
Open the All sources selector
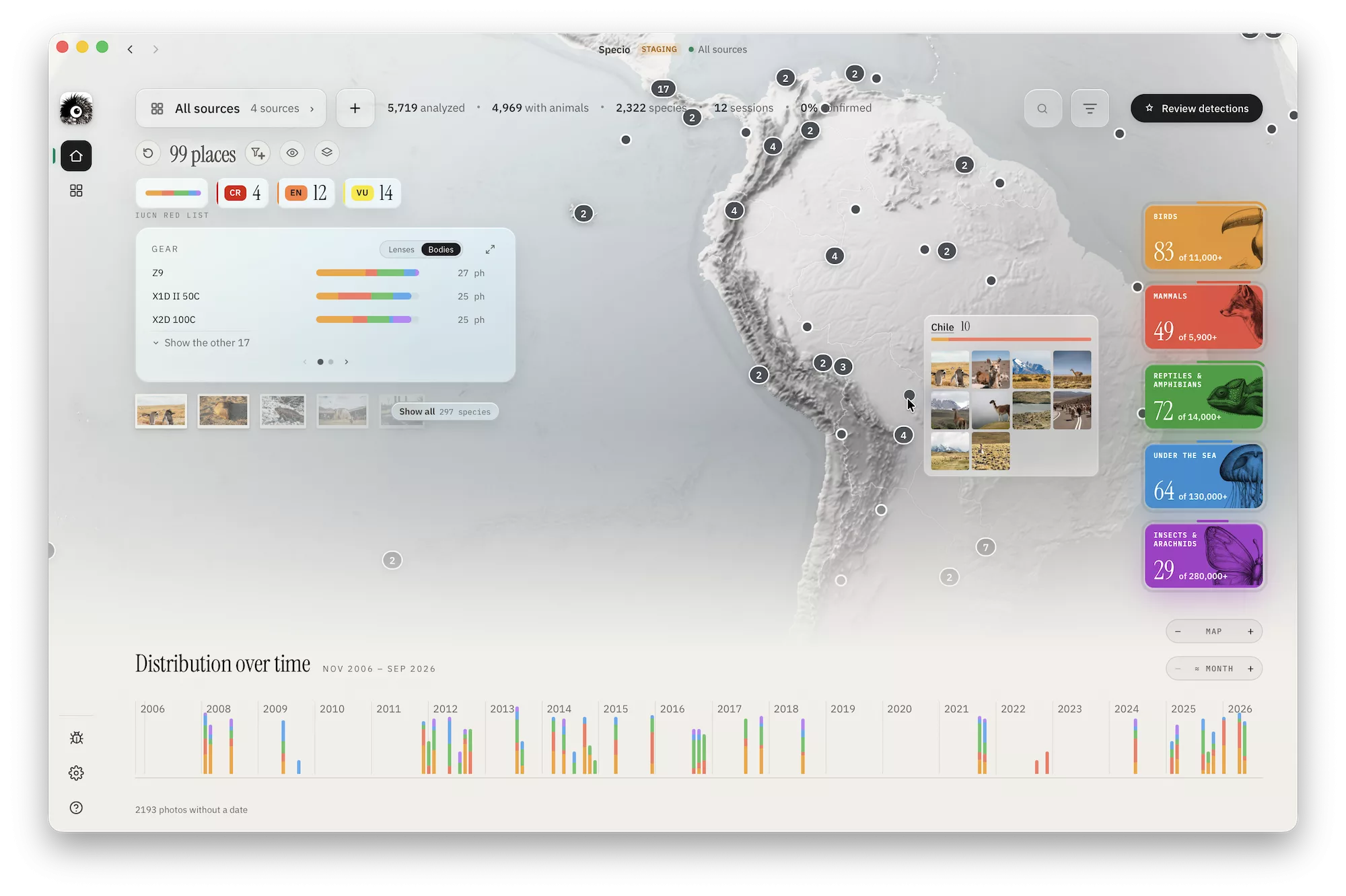(x=231, y=108)
